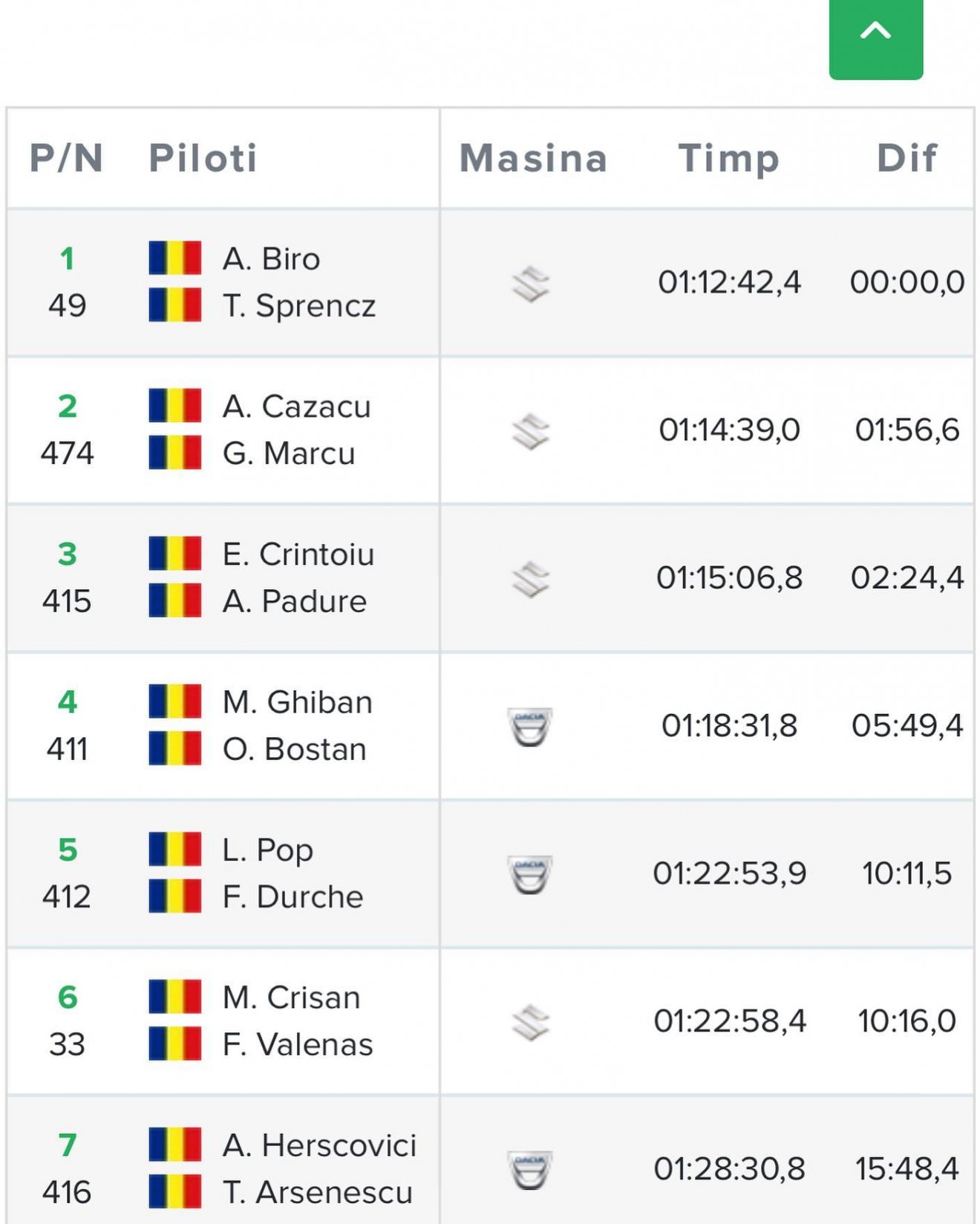Click Suzuki logo in E. Crintoiu row
The image size is (980, 1224).
click(x=531, y=579)
